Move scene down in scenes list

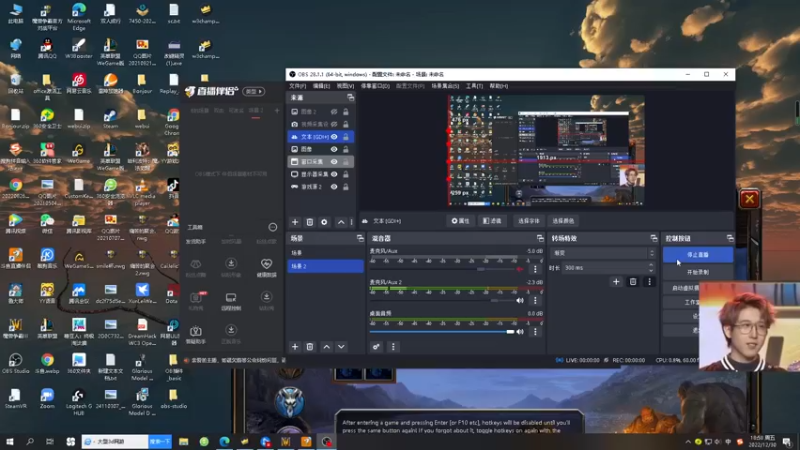341,347
